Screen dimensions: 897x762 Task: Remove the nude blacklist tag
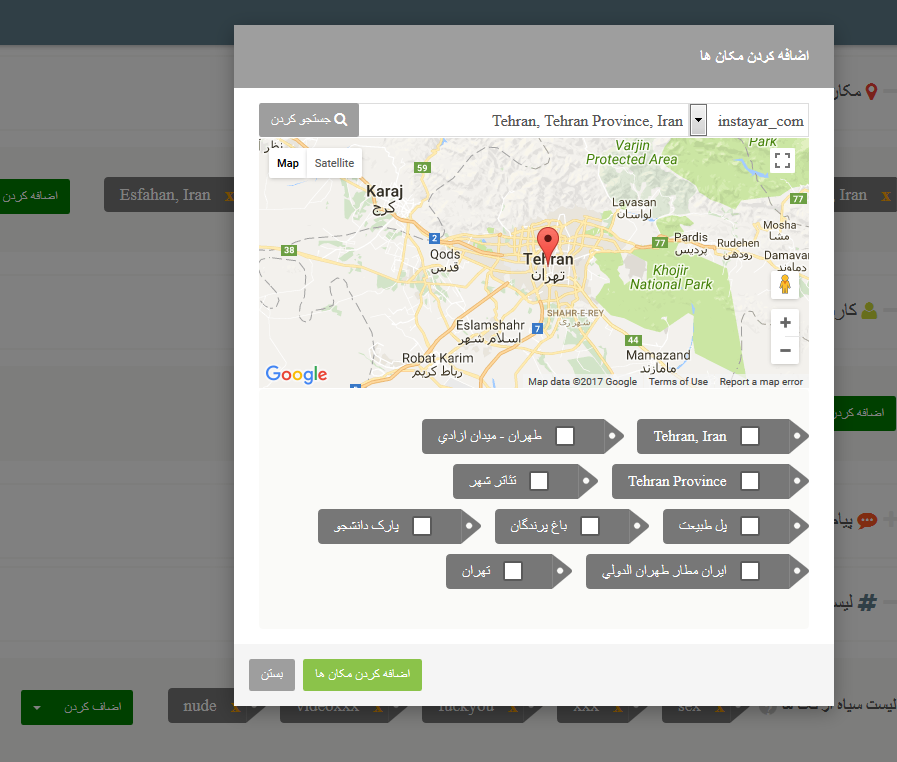[x=235, y=707]
